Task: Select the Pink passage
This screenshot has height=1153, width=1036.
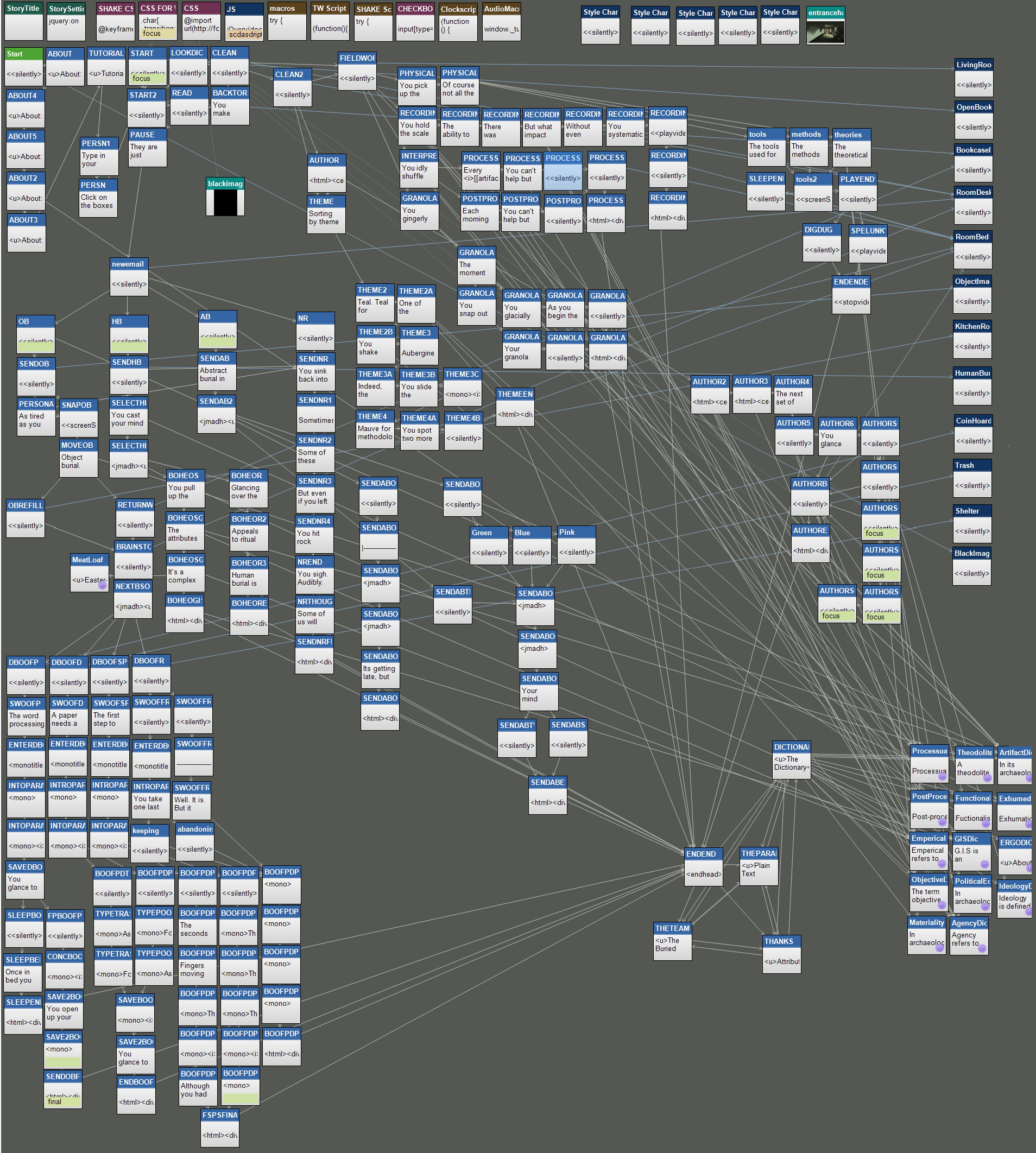Action: click(577, 545)
